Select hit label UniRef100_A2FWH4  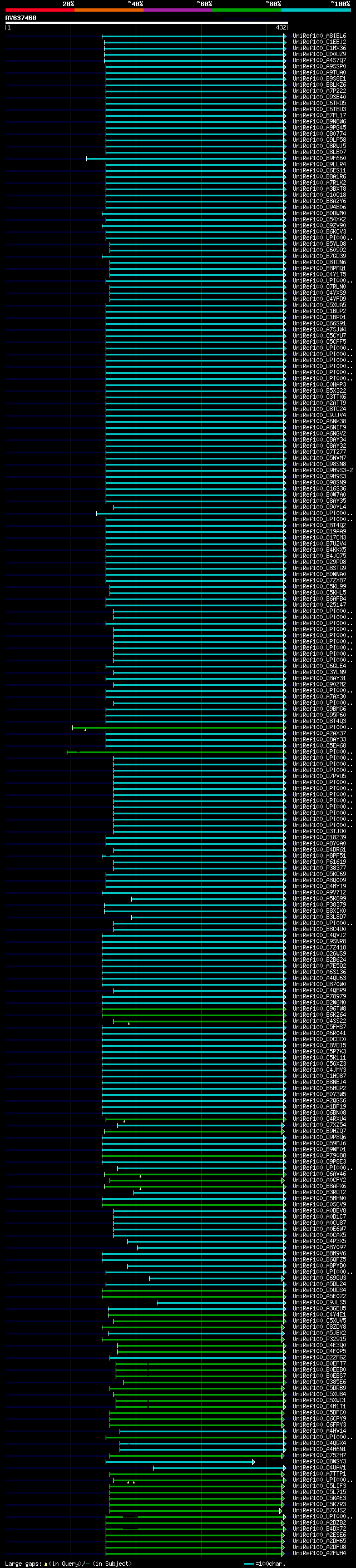pos(319,1554)
